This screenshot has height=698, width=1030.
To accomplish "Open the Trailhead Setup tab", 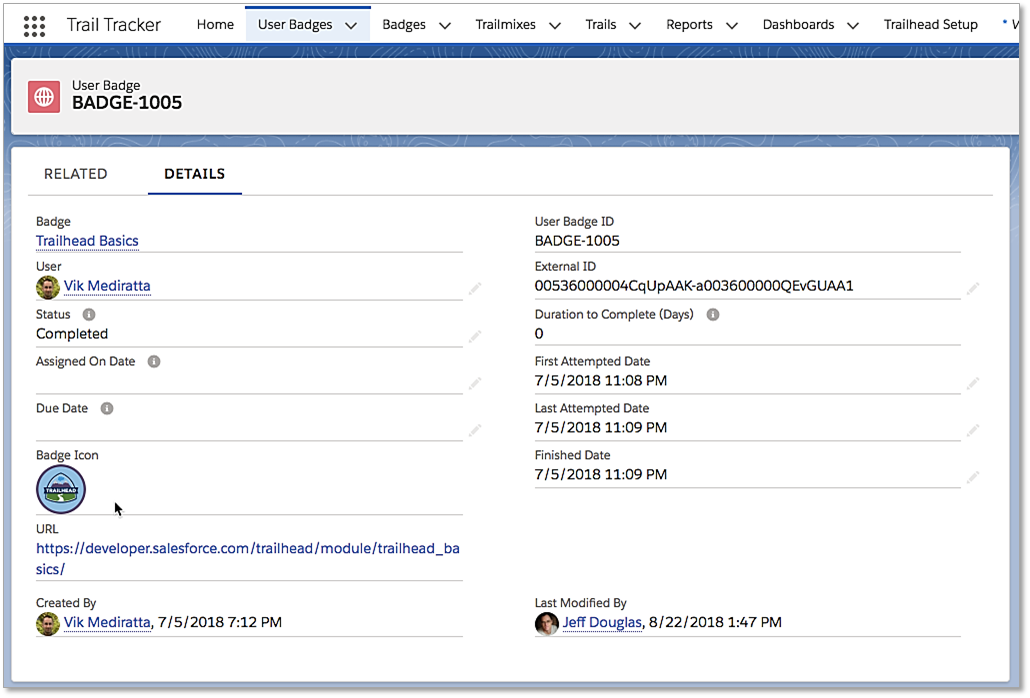I will point(930,23).
